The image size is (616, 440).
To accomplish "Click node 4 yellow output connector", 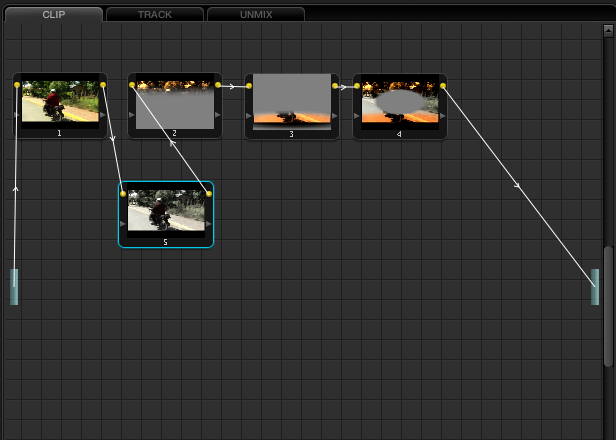I will [442, 86].
